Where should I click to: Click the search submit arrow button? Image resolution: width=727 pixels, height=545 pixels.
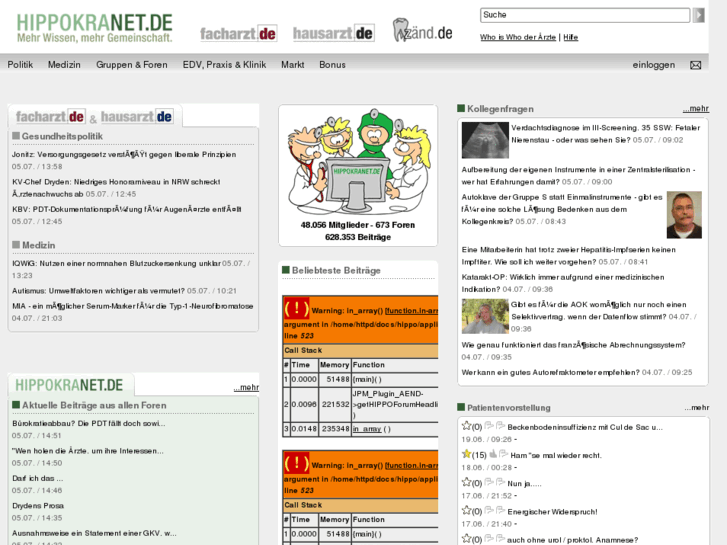pos(699,15)
